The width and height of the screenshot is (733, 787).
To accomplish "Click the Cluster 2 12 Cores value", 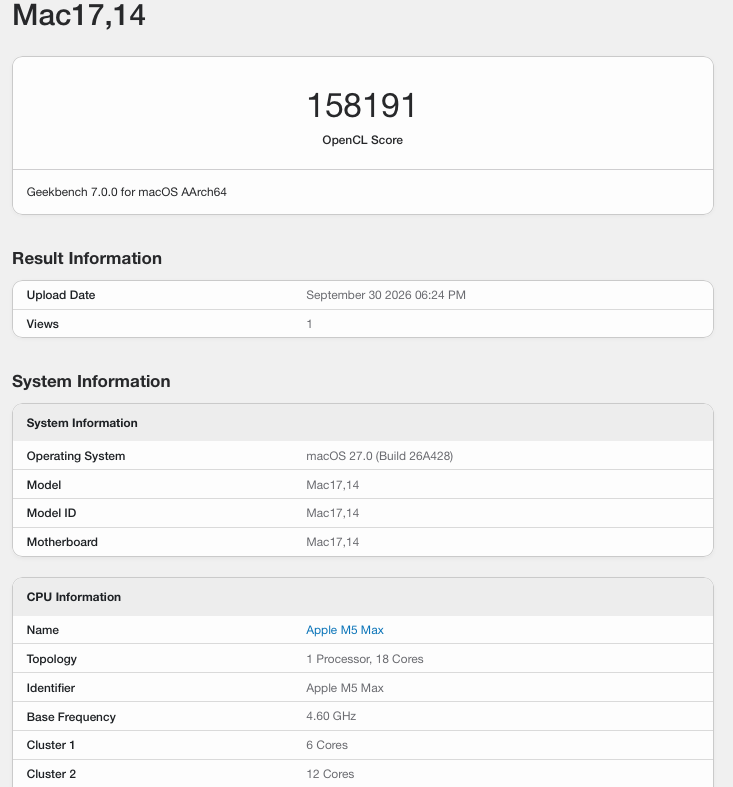I will point(330,774).
